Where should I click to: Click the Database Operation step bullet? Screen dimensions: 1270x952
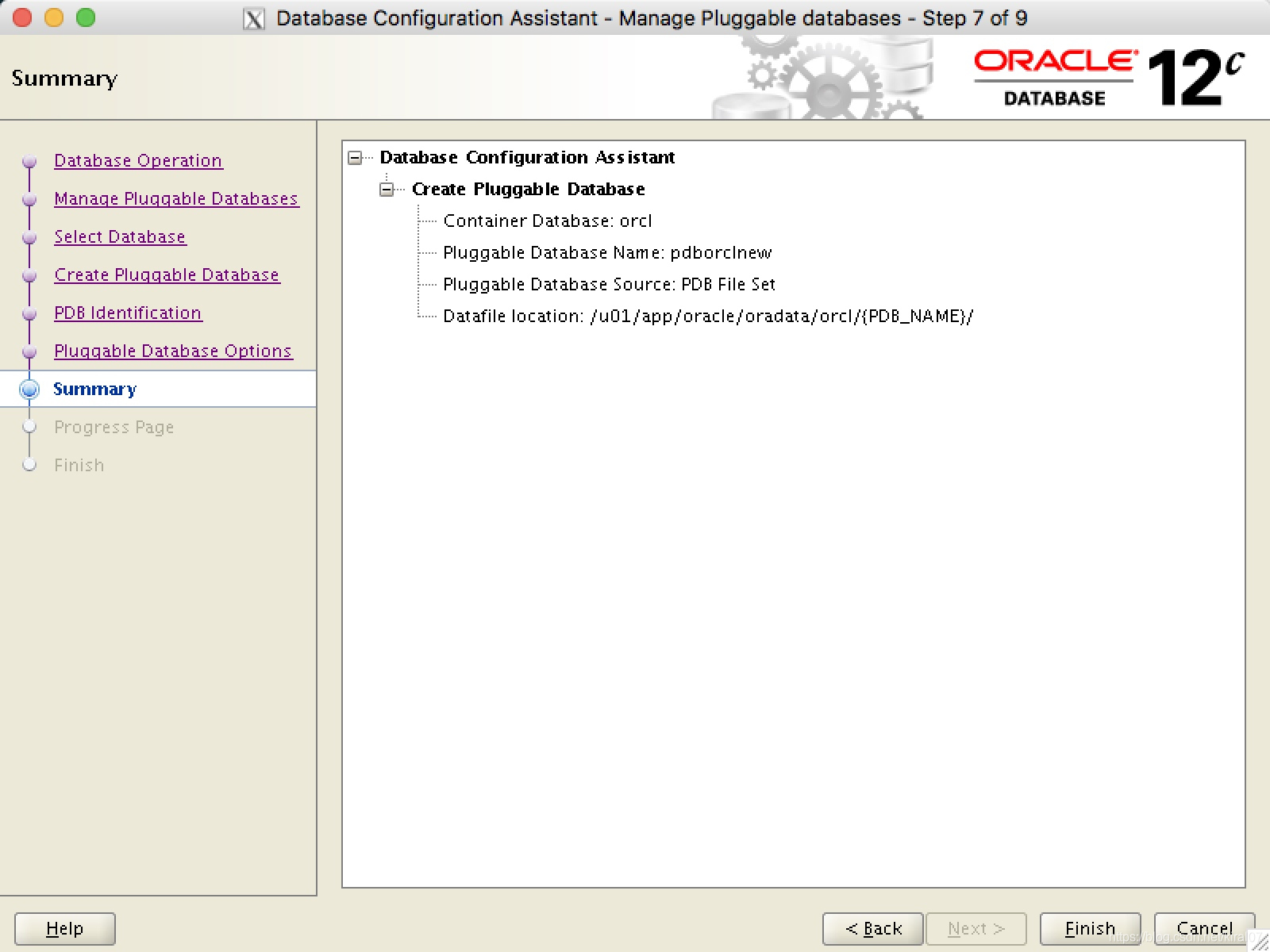(x=29, y=161)
